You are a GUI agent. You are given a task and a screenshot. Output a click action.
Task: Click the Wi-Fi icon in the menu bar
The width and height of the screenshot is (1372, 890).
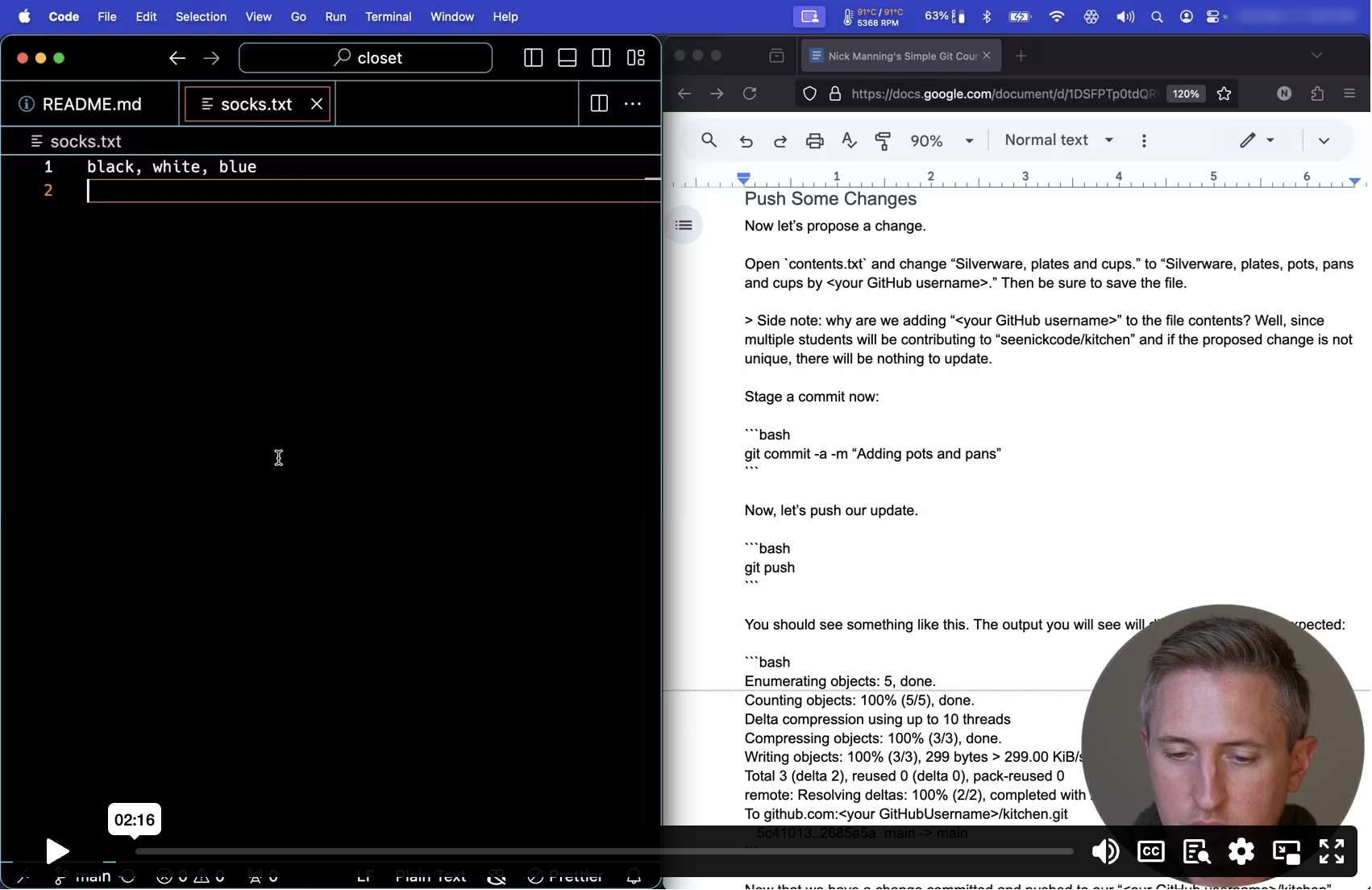click(1056, 16)
